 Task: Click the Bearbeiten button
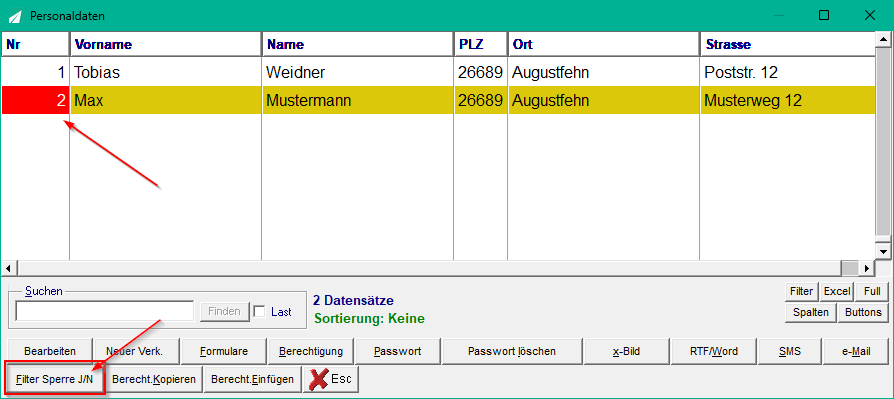[50, 351]
